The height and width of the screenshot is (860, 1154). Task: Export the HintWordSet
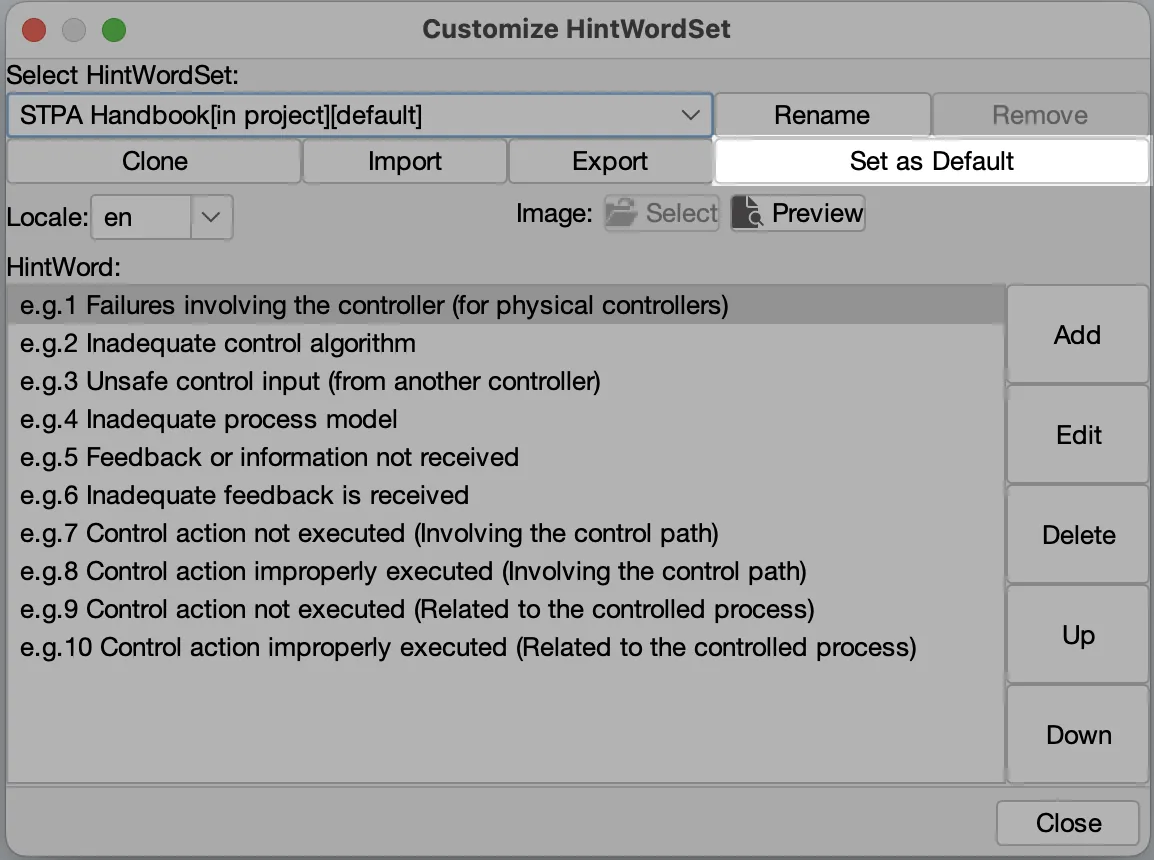[x=610, y=161]
